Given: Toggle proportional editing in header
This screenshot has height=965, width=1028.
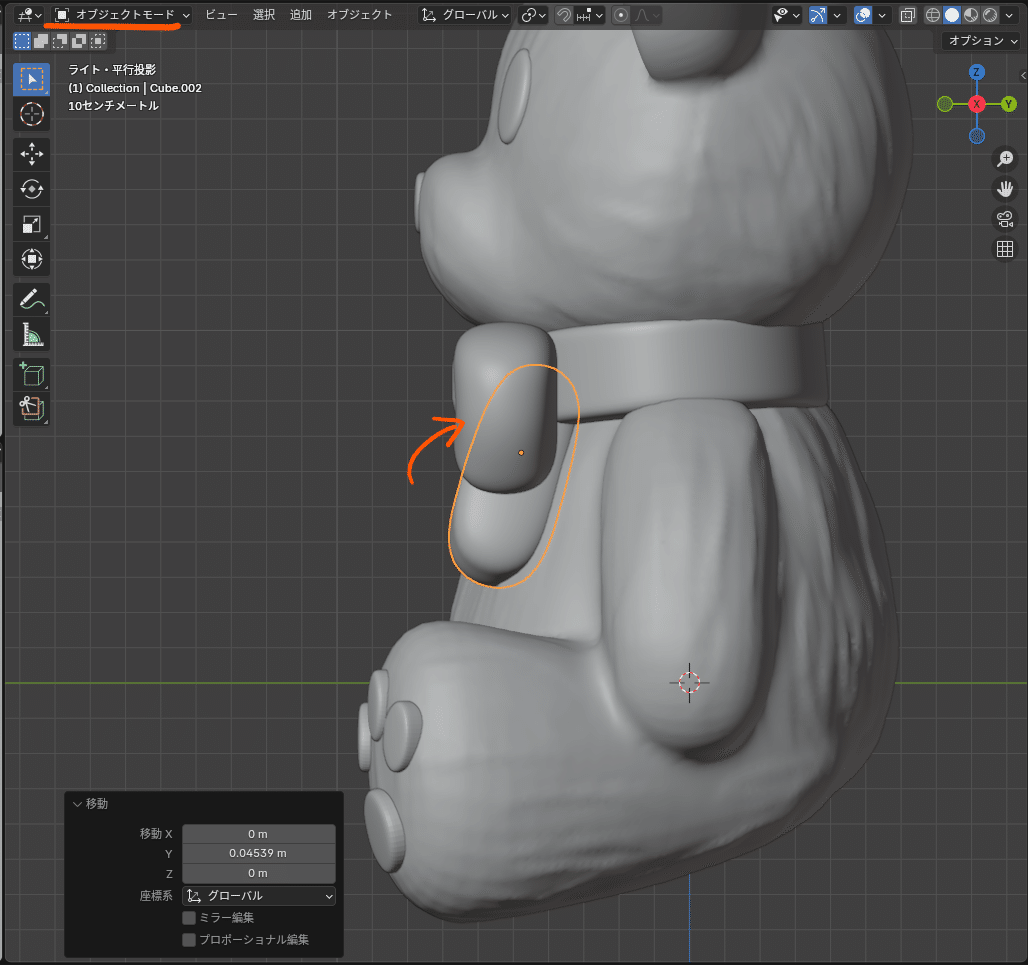Looking at the screenshot, I should coord(621,15).
